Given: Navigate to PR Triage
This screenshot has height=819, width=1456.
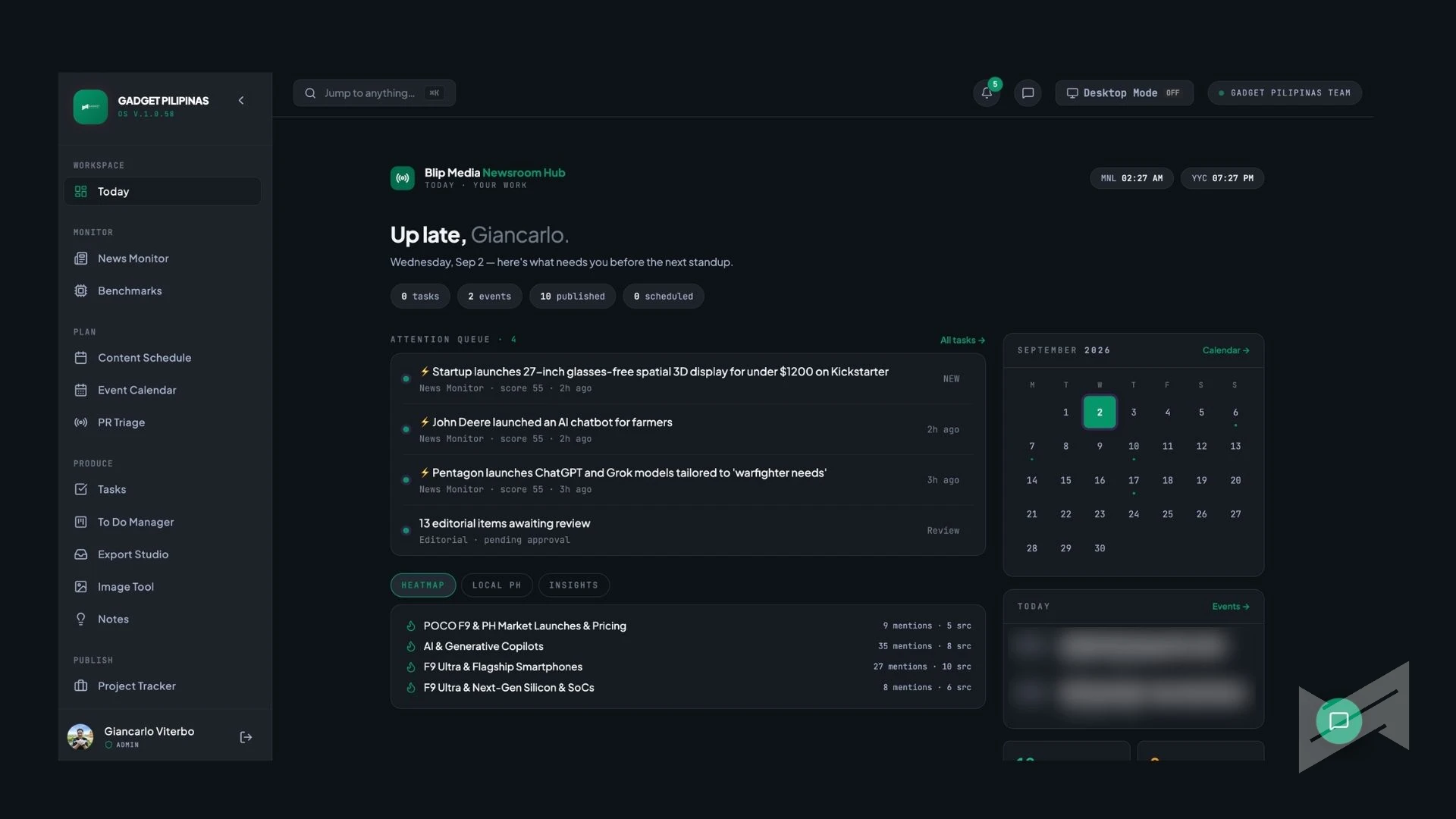Looking at the screenshot, I should pyautogui.click(x=162, y=422).
